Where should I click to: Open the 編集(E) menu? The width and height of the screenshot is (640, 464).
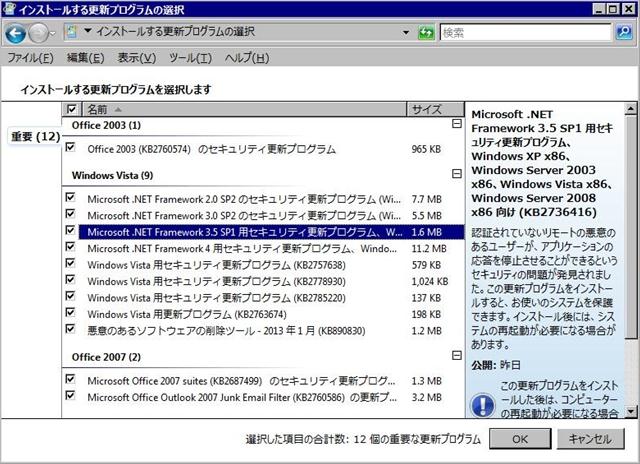point(85,58)
